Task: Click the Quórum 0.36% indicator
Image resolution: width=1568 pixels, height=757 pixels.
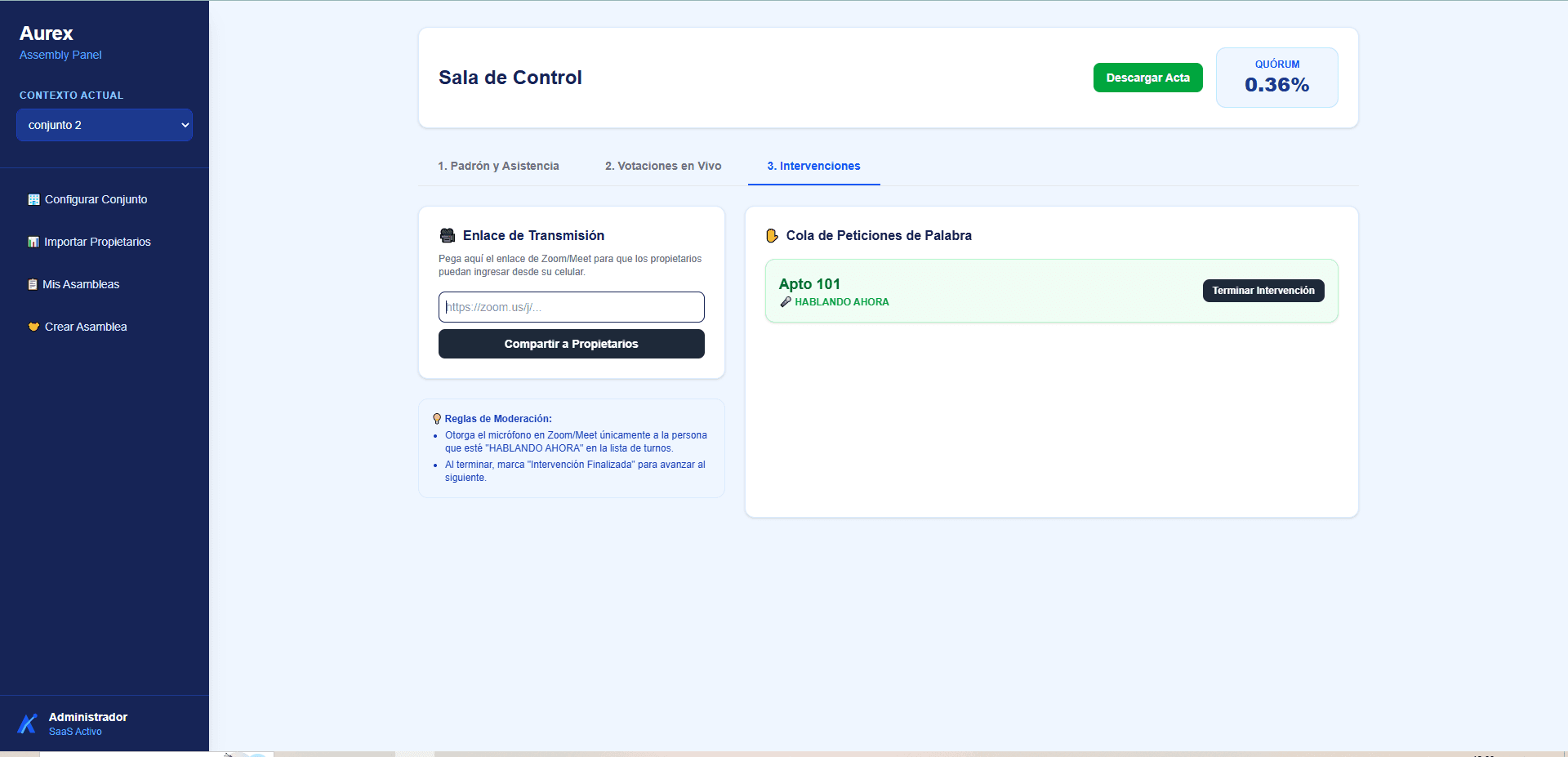Action: pyautogui.click(x=1277, y=78)
